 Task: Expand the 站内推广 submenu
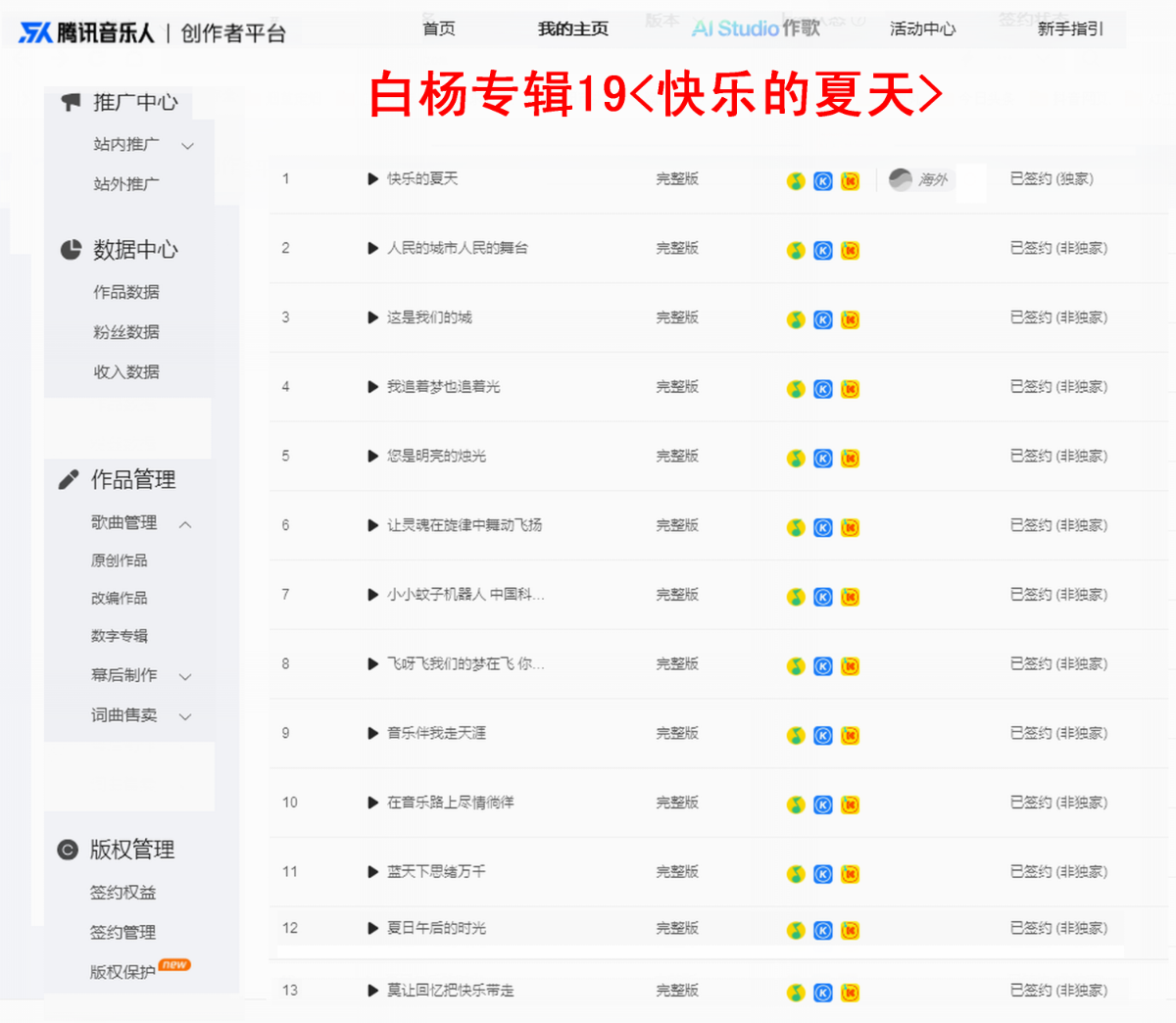coord(187,146)
